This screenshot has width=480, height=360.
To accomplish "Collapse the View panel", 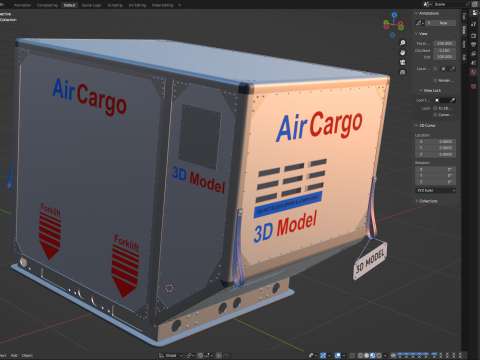I will click(x=416, y=34).
